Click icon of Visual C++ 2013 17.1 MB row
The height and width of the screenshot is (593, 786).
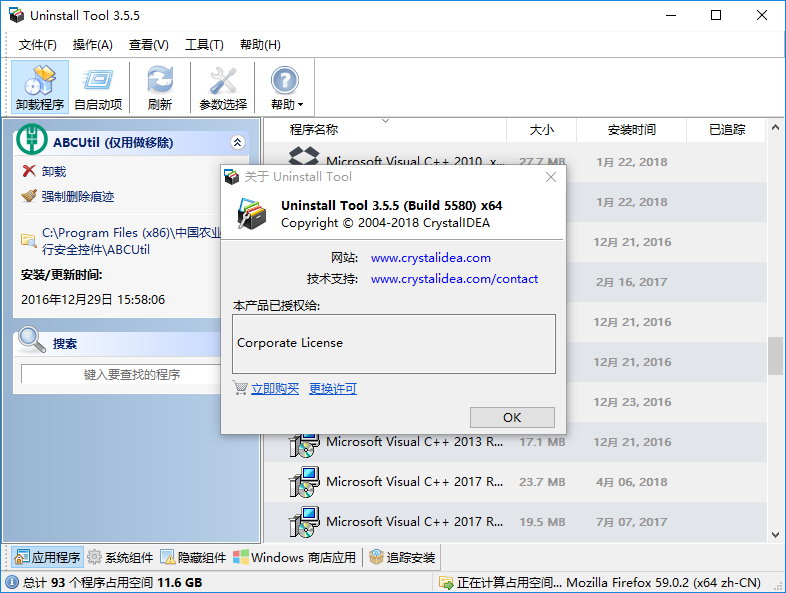304,446
